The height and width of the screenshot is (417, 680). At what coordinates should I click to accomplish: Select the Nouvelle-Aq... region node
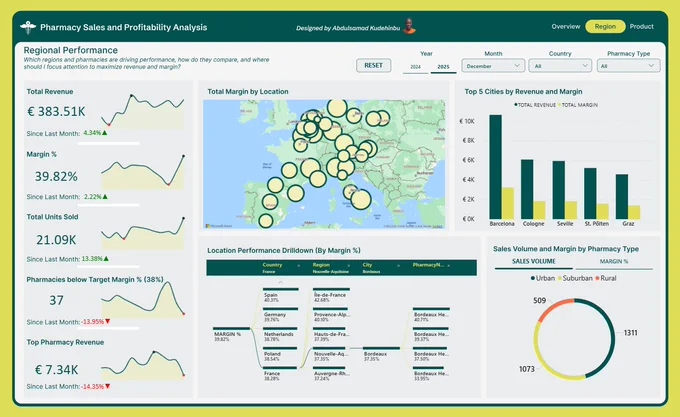tap(331, 354)
